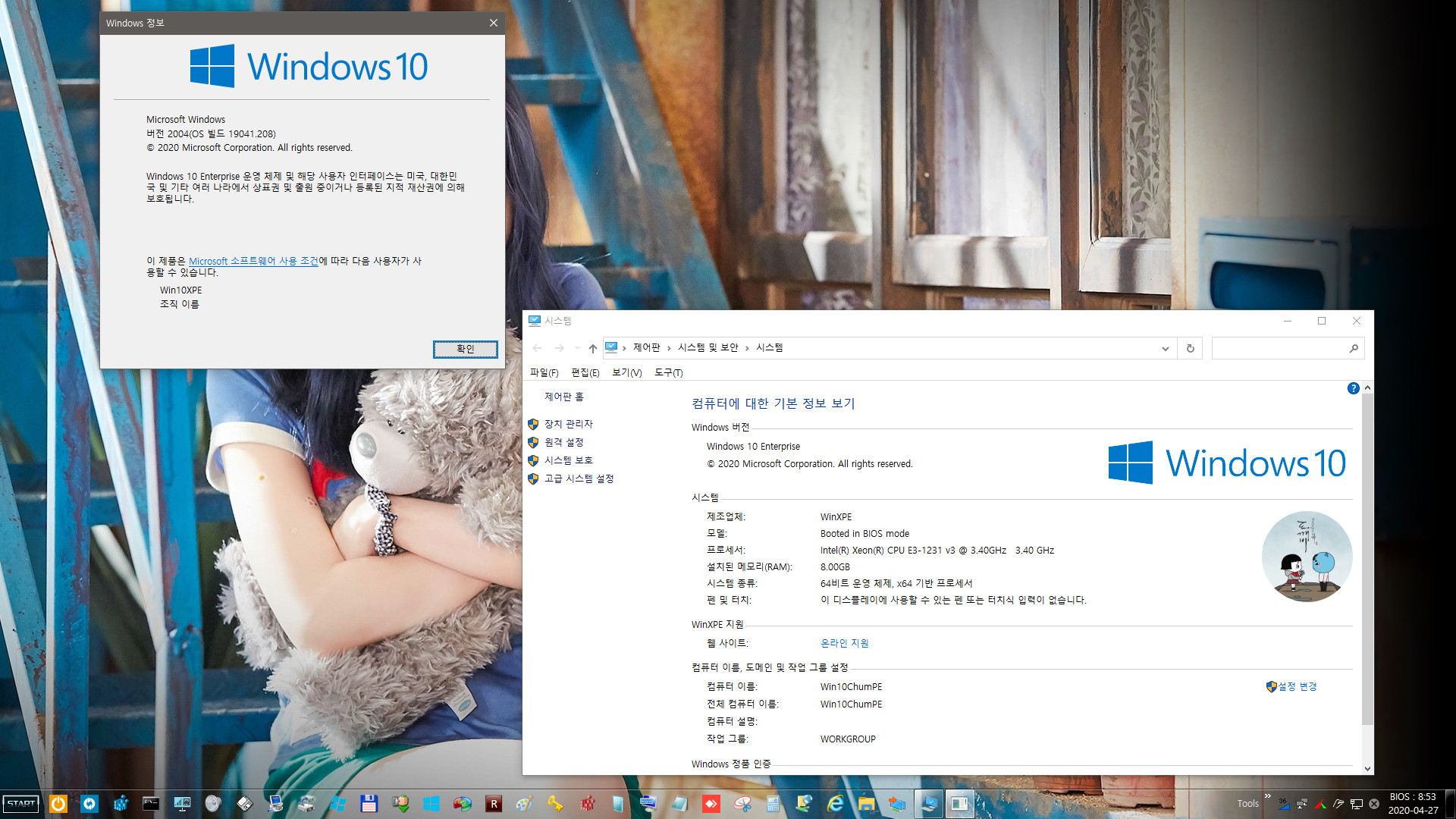
Task: Click the vertical scrollbar in 시스템 window
Action: (x=1367, y=558)
